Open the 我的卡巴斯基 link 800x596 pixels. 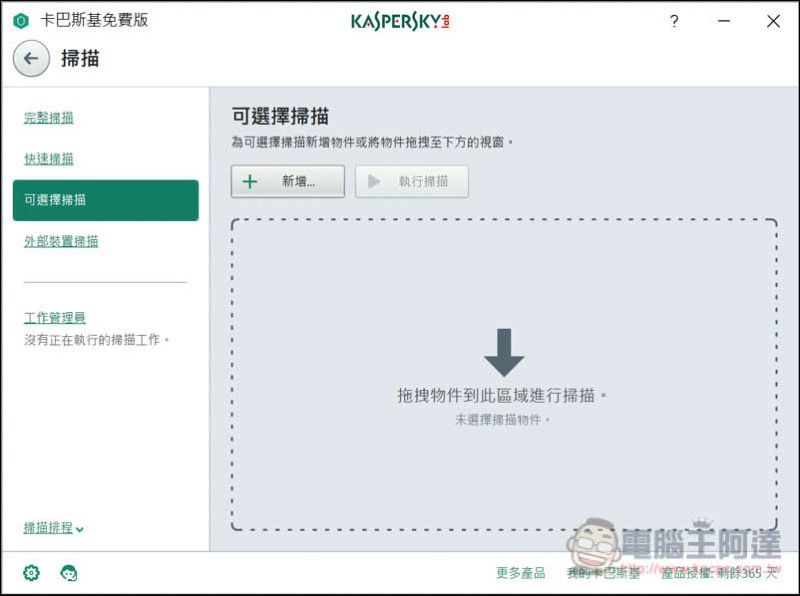[604, 573]
